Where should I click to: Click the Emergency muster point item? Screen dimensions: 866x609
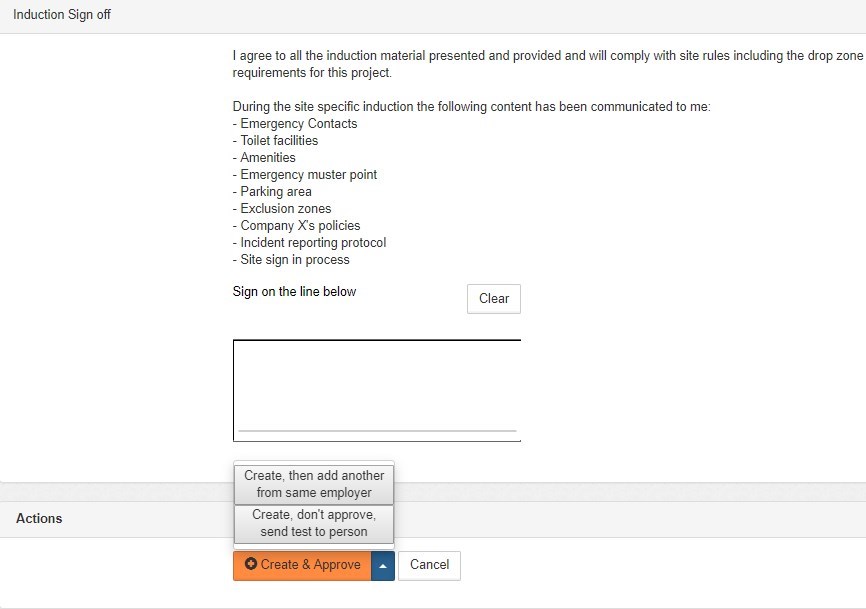pos(308,175)
